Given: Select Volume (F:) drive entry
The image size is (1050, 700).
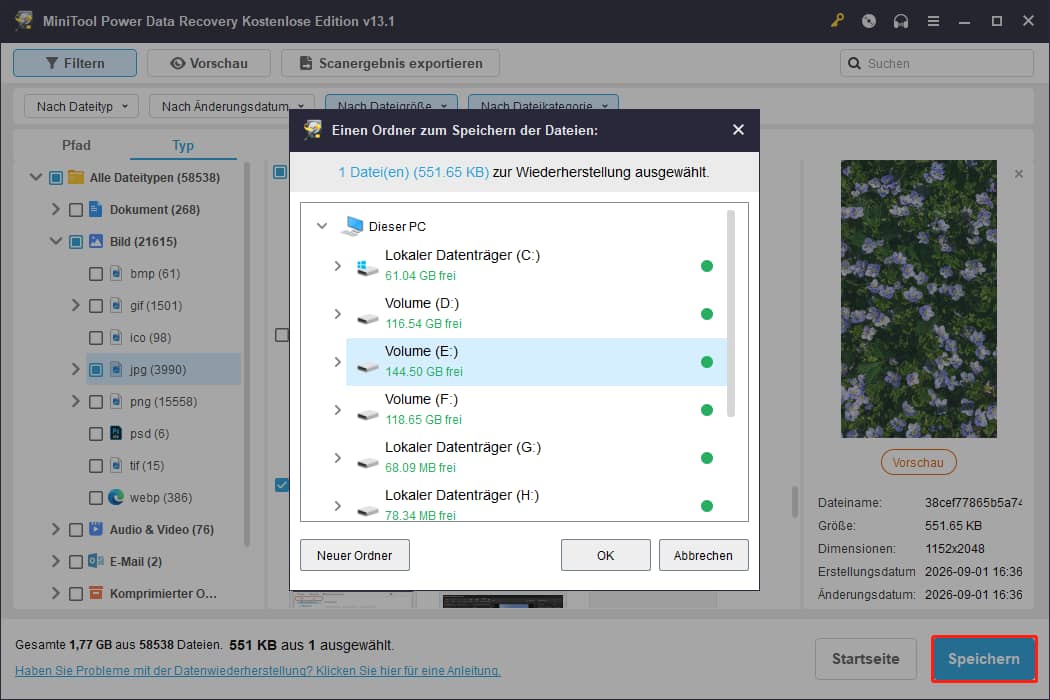Looking at the screenshot, I should coord(536,409).
